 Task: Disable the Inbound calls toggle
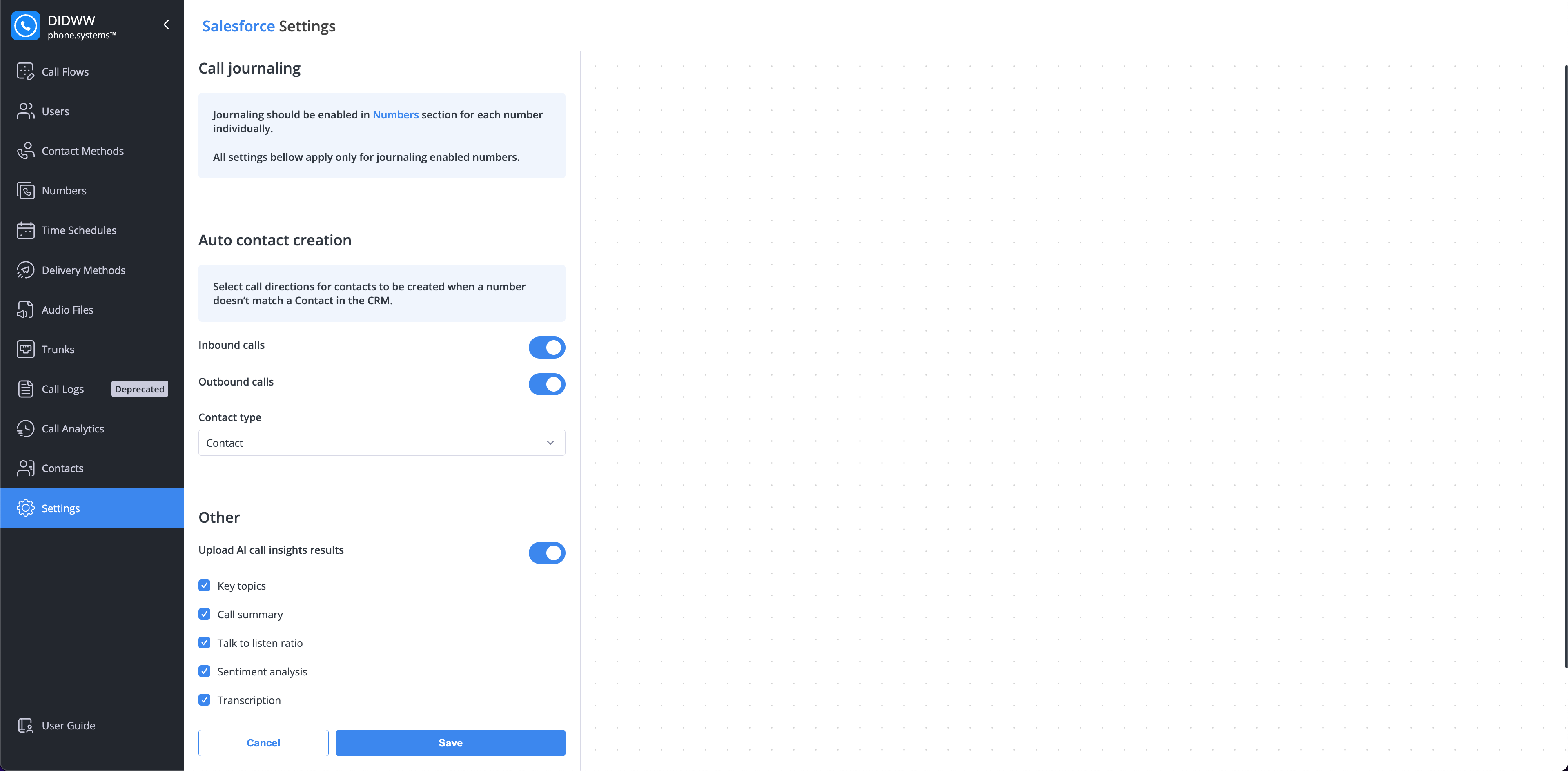[547, 347]
